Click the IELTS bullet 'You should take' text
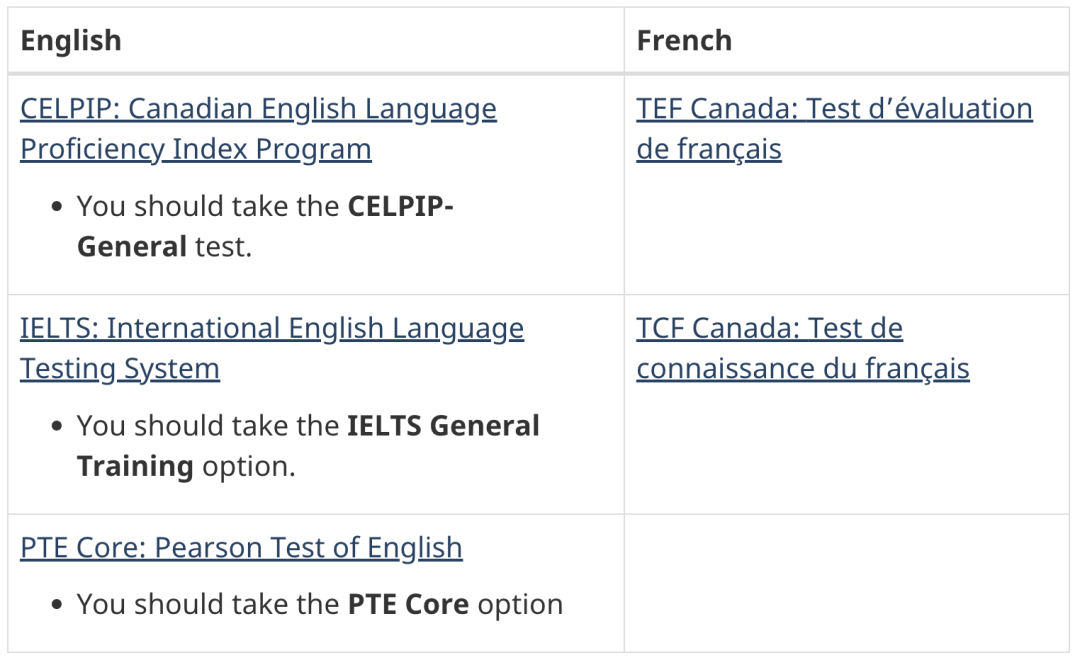1080x660 pixels. click(210, 426)
